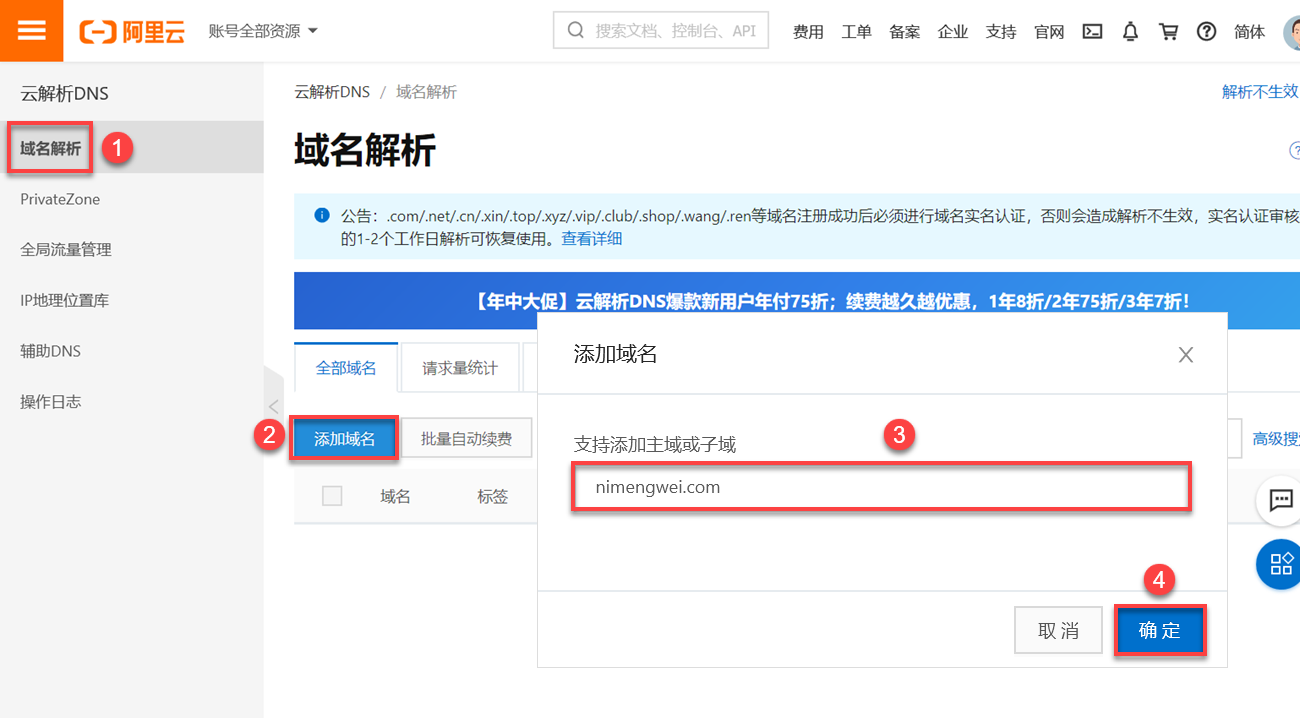Close the 添加域名 dialog with X
Screen dimensions: 1300x718
(x=1186, y=355)
